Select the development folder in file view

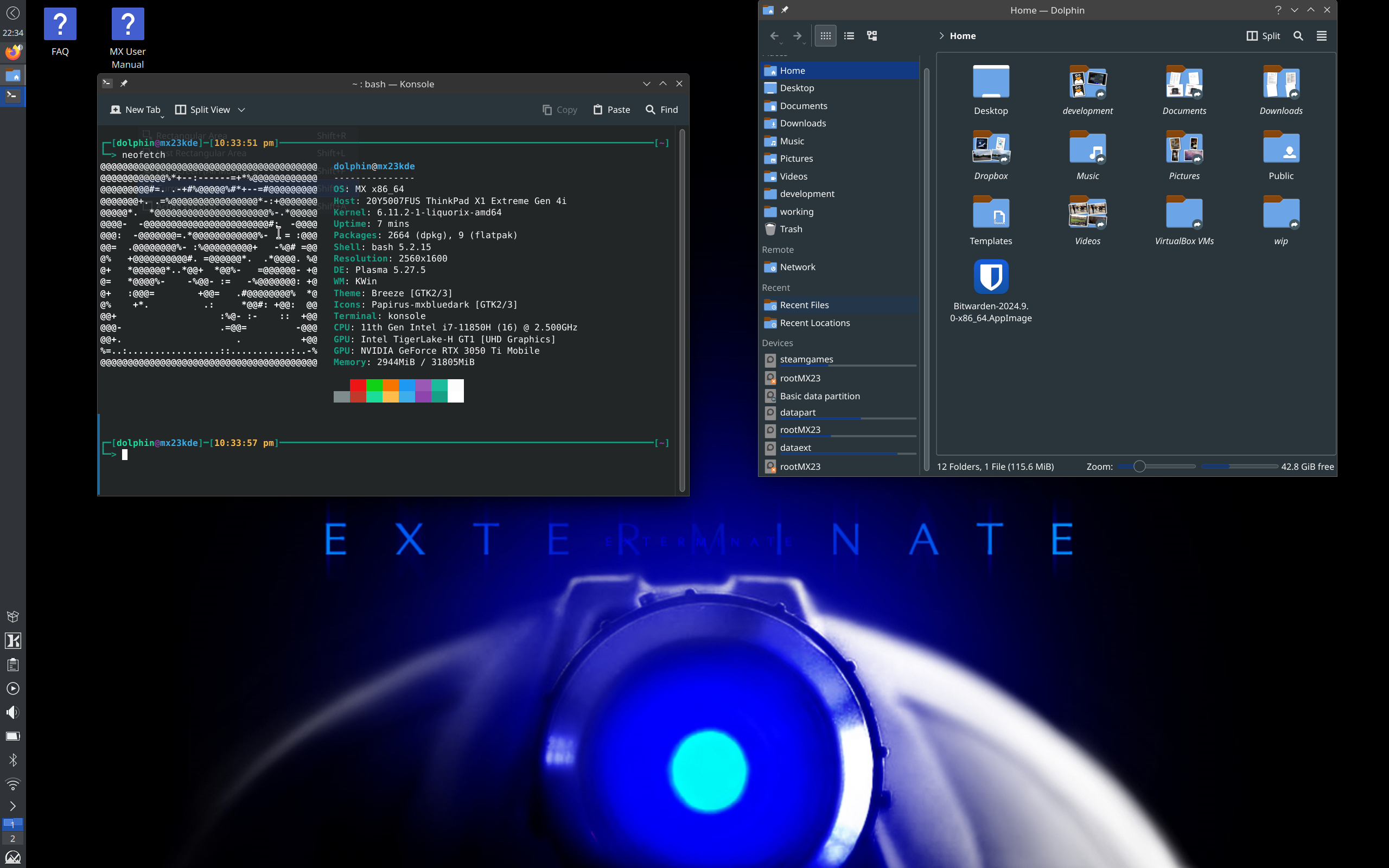pyautogui.click(x=1088, y=90)
